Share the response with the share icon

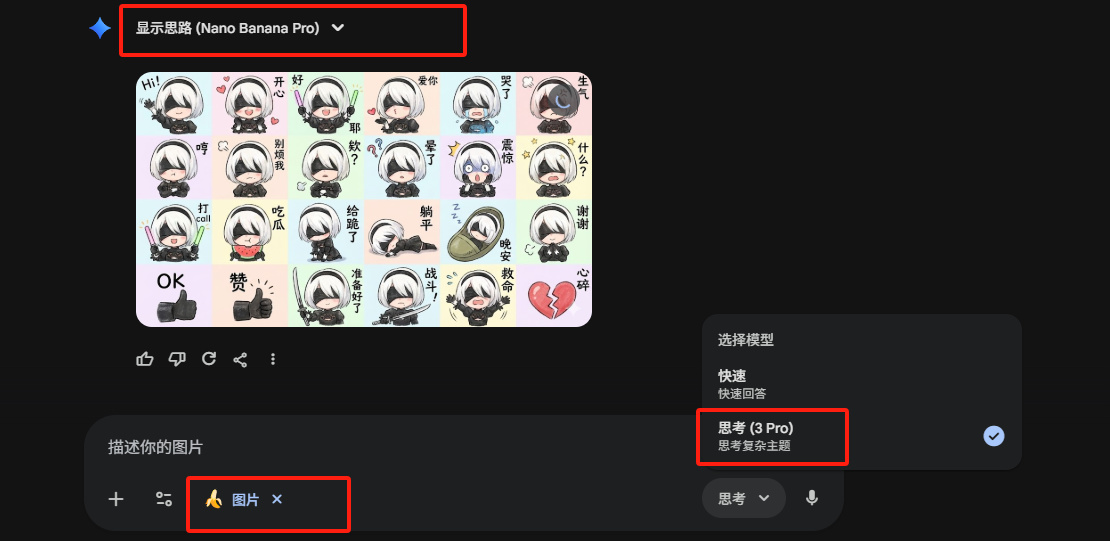[241, 360]
